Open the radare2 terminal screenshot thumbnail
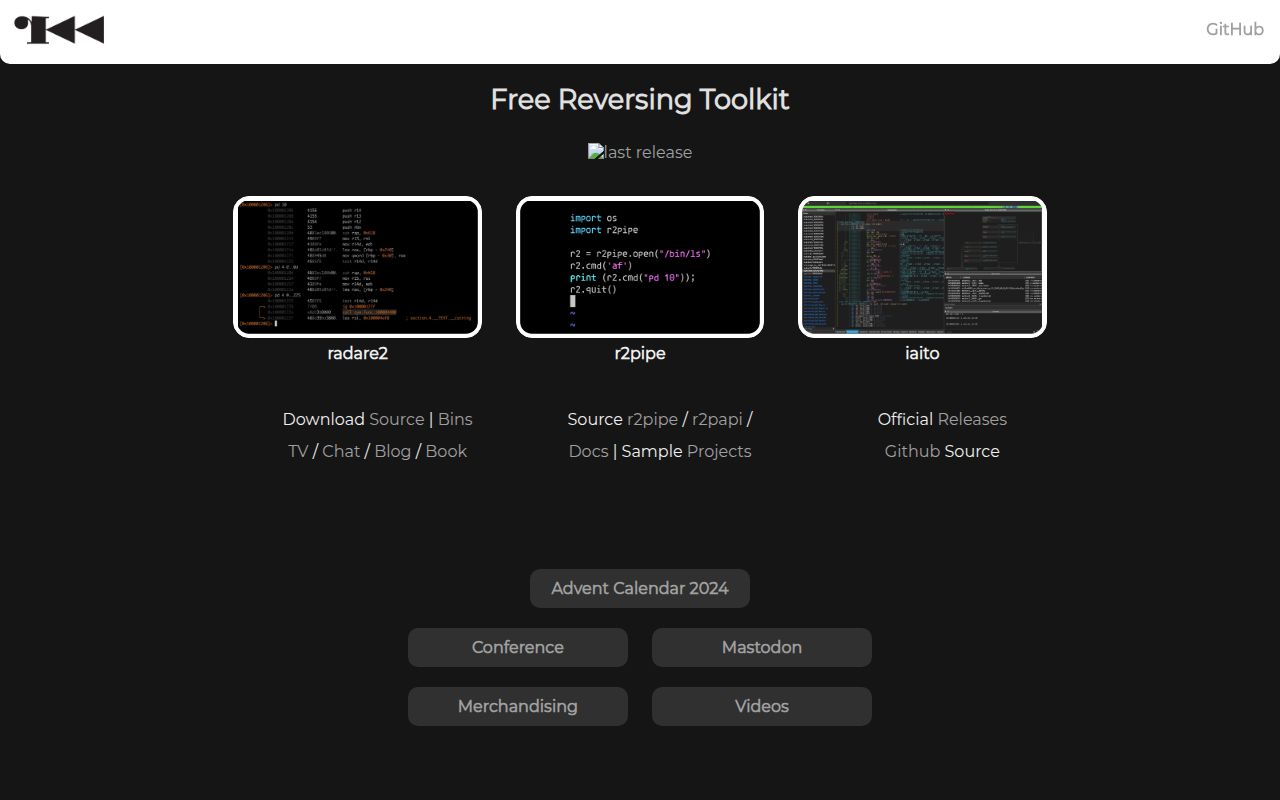Viewport: 1280px width, 800px height. (x=357, y=267)
